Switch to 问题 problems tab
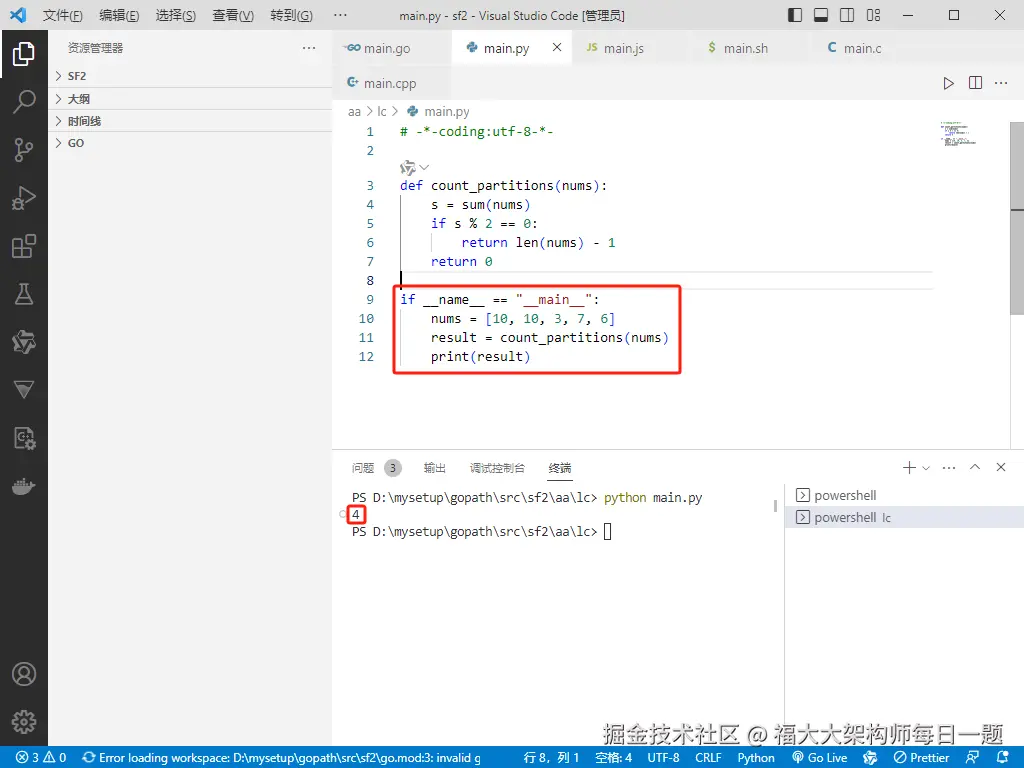The height and width of the screenshot is (768, 1024). coord(376,468)
